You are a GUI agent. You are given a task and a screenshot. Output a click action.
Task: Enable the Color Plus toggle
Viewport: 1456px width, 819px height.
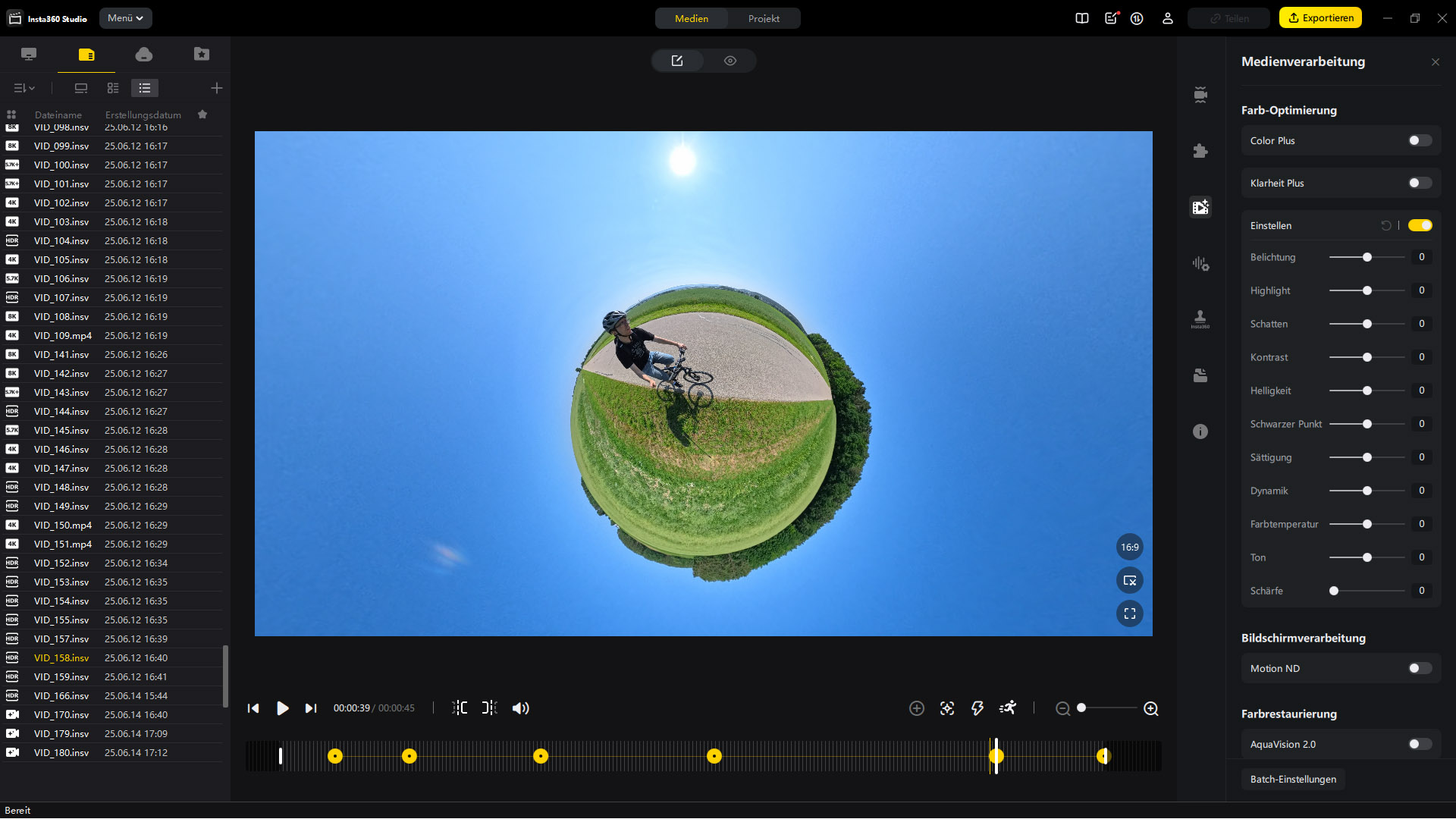(1420, 141)
